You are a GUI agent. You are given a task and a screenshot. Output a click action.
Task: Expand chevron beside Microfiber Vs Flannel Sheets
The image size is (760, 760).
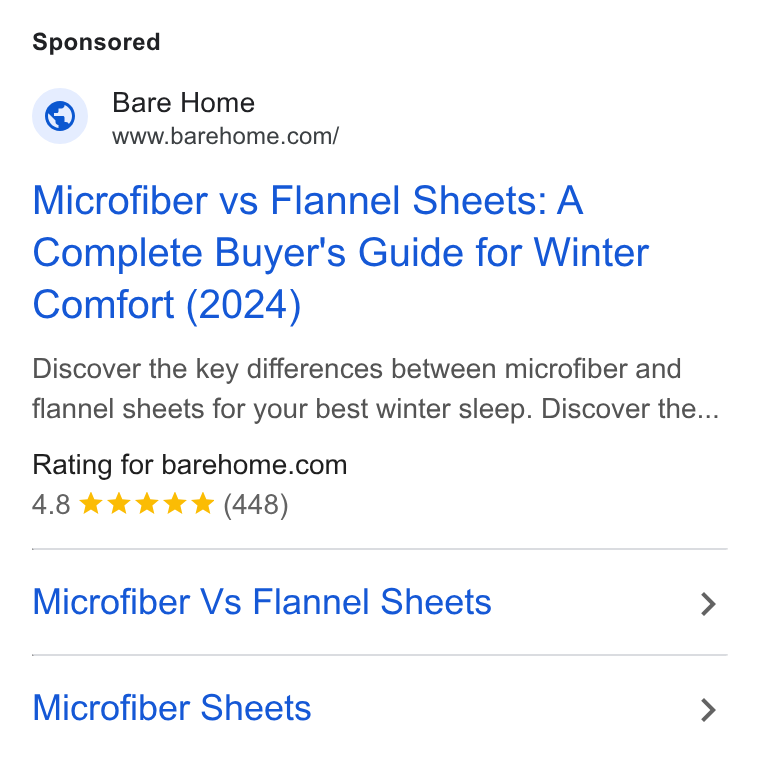708,604
